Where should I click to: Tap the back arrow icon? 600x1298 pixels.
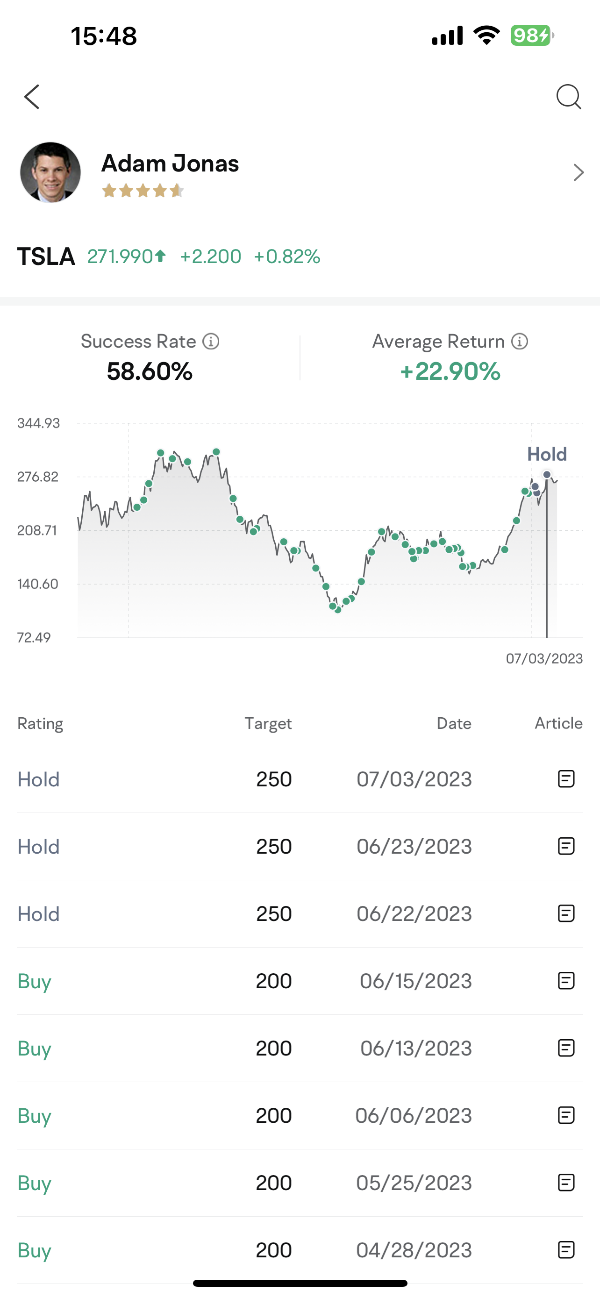32,97
